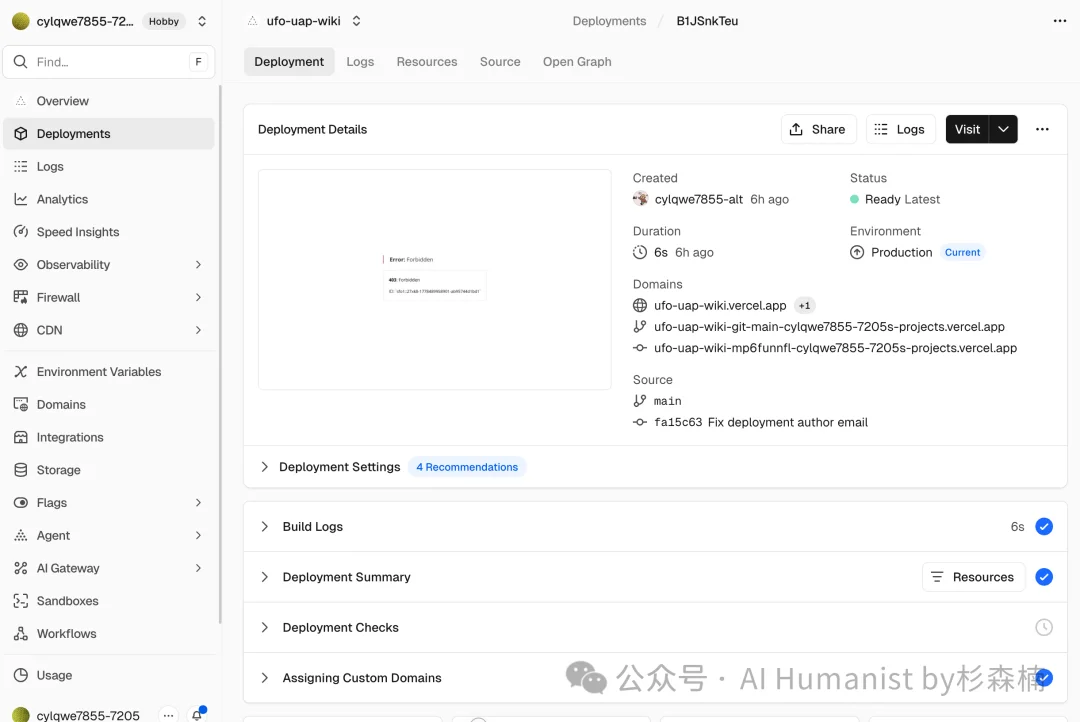This screenshot has height=722, width=1080.
Task: Expand the Firewall submenu chevron
Action: pos(198,297)
